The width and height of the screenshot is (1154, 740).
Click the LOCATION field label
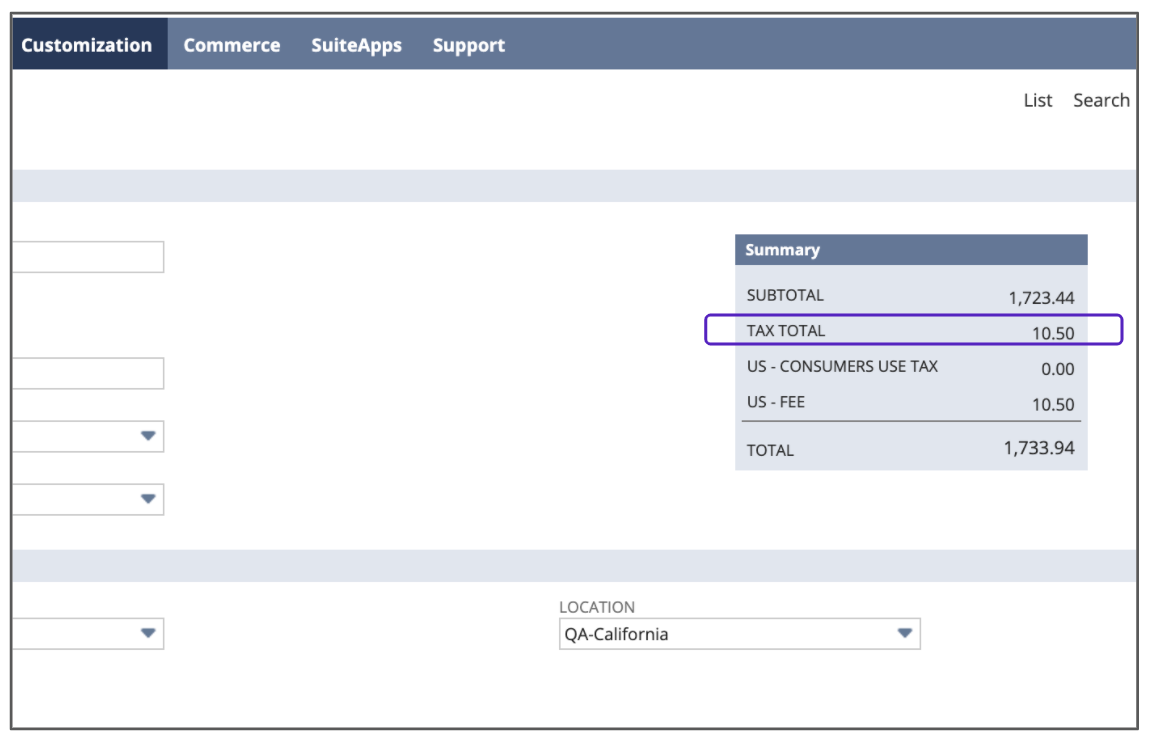597,607
